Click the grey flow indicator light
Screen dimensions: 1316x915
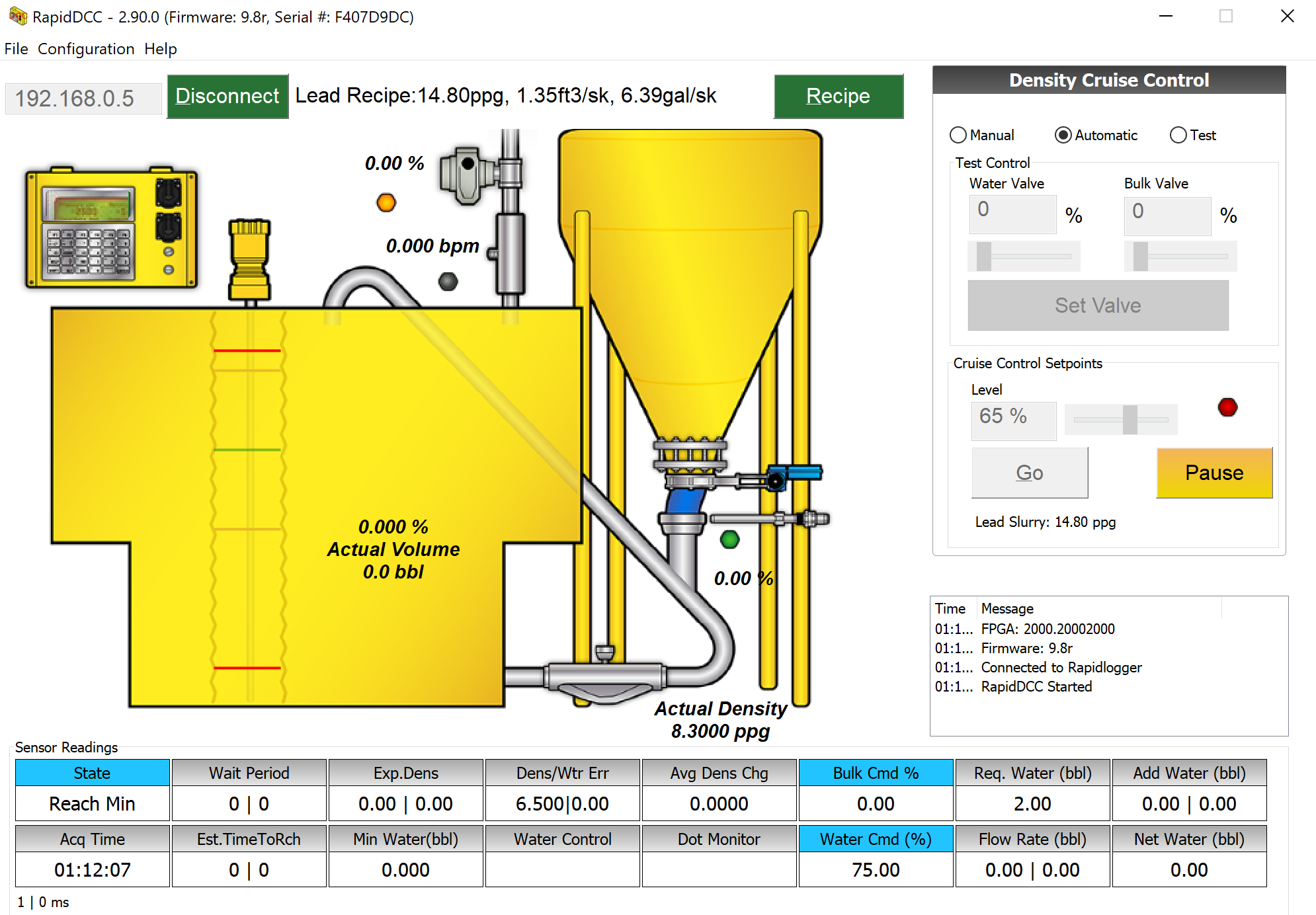(x=448, y=282)
